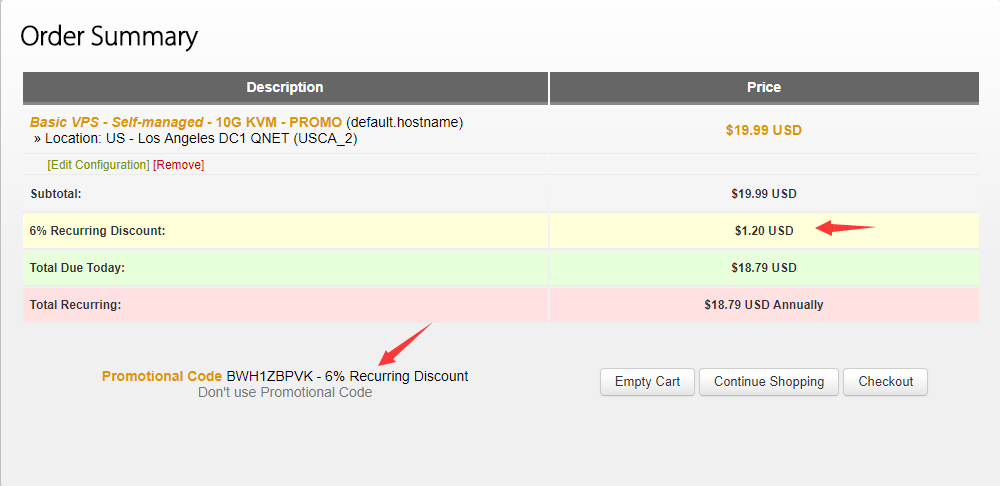This screenshot has height=486, width=1000.
Task: Select the Order Summary heading
Action: click(109, 36)
